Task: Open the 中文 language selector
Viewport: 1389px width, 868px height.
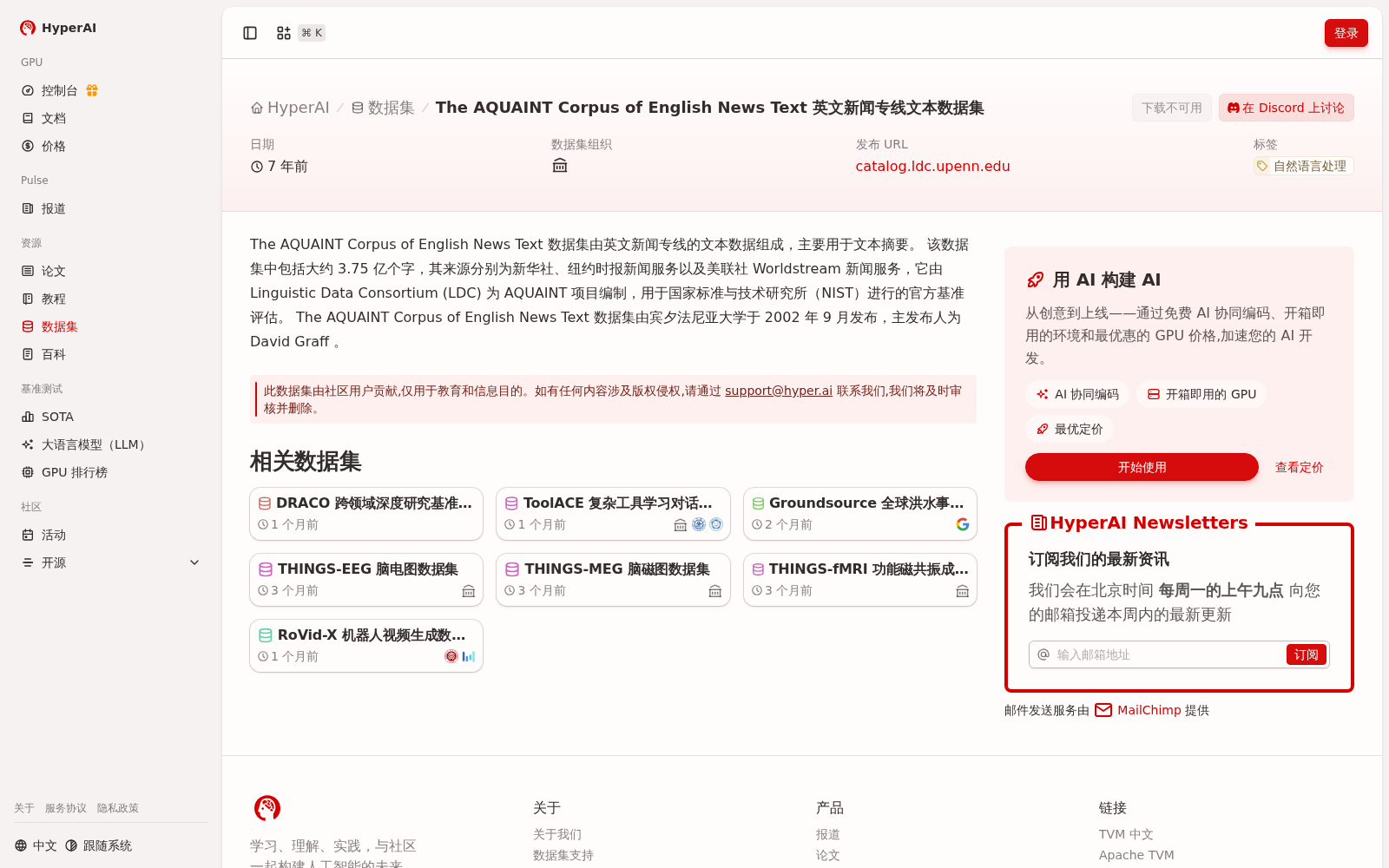Action: point(36,845)
